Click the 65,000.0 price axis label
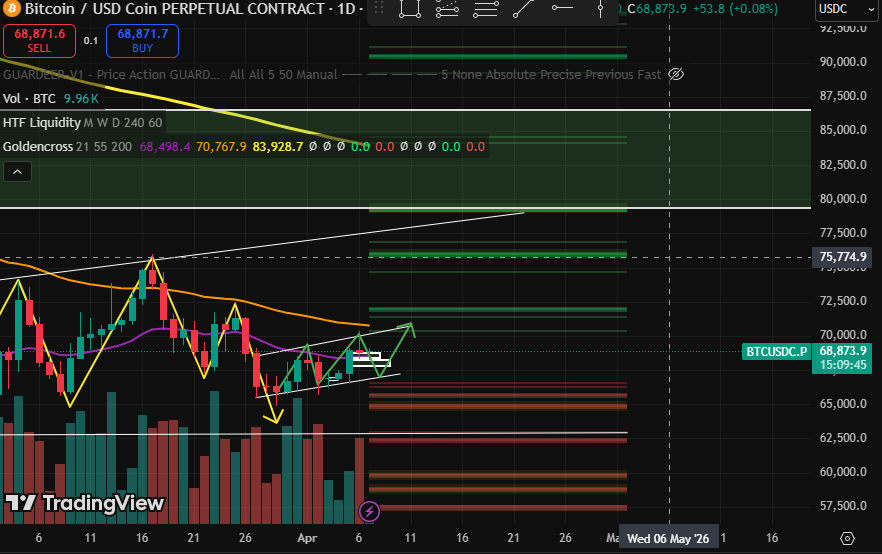 point(843,404)
